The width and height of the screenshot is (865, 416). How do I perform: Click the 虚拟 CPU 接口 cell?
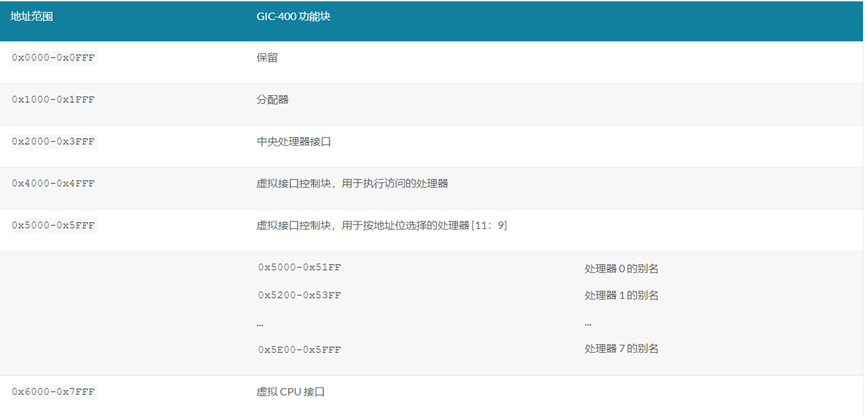291,392
